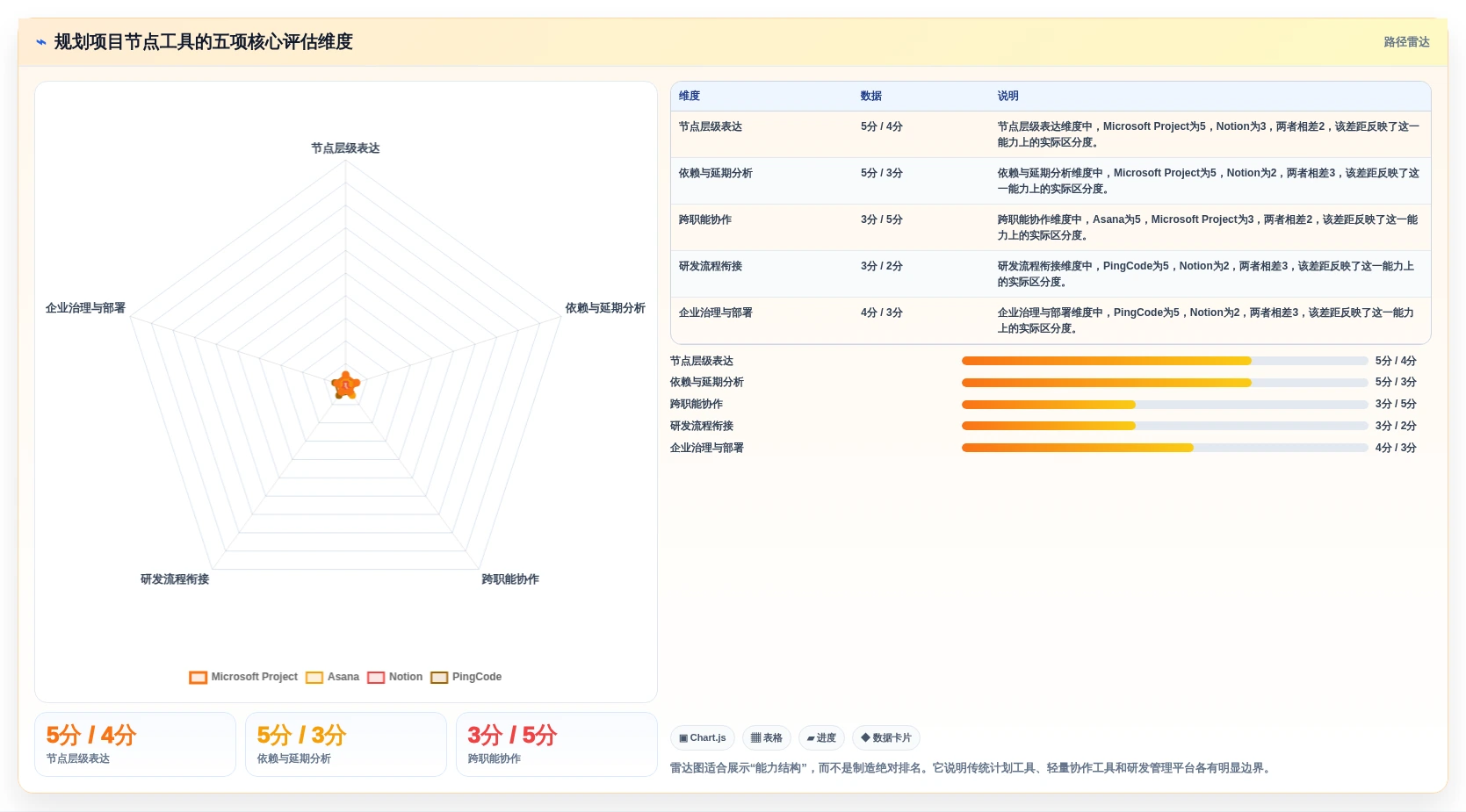Image resolution: width=1466 pixels, height=812 pixels.
Task: Click the dashboard title 规划项目节点工具的五项核心评估维度
Action: tap(204, 42)
